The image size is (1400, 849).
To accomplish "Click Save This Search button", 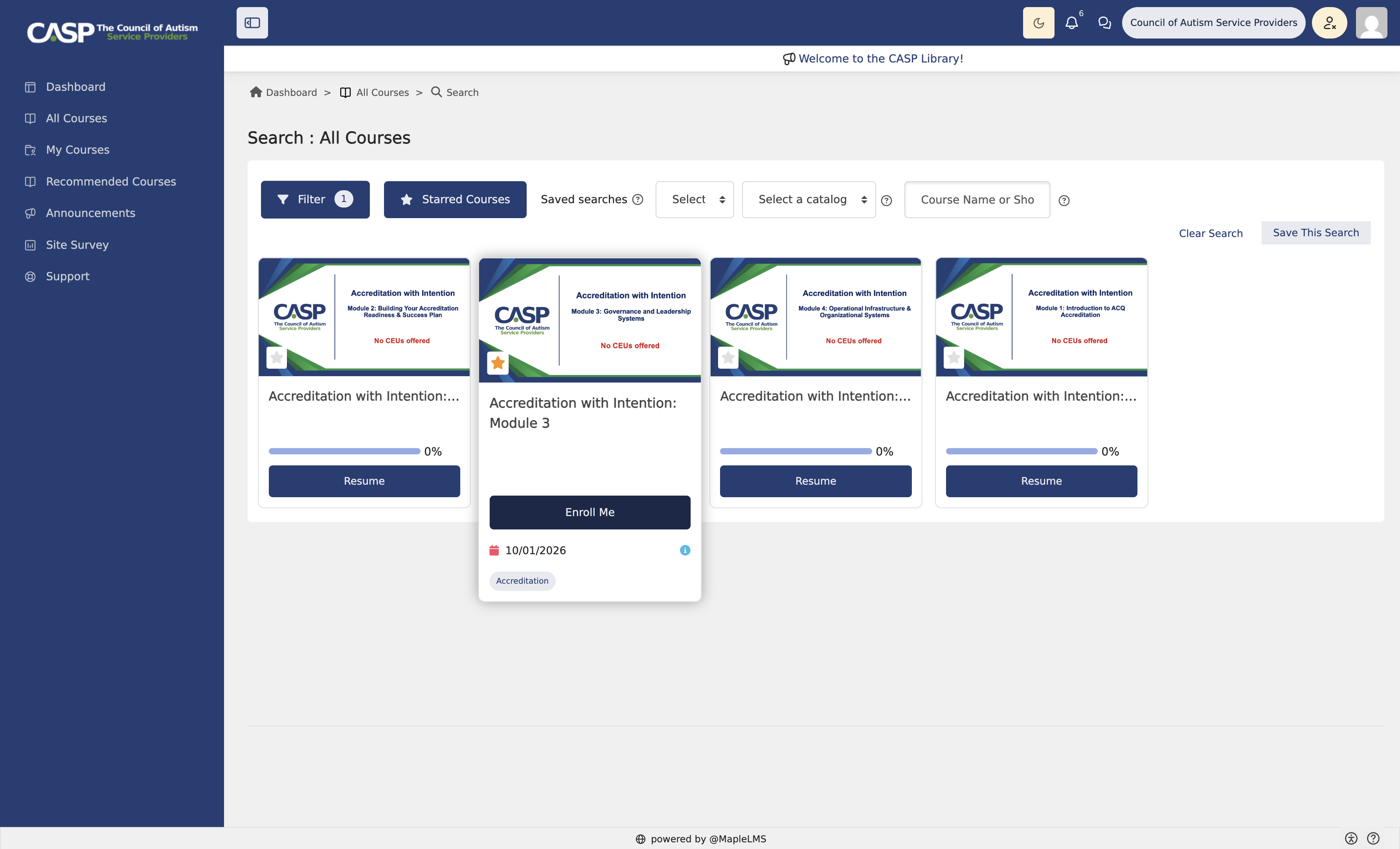I will click(1315, 233).
